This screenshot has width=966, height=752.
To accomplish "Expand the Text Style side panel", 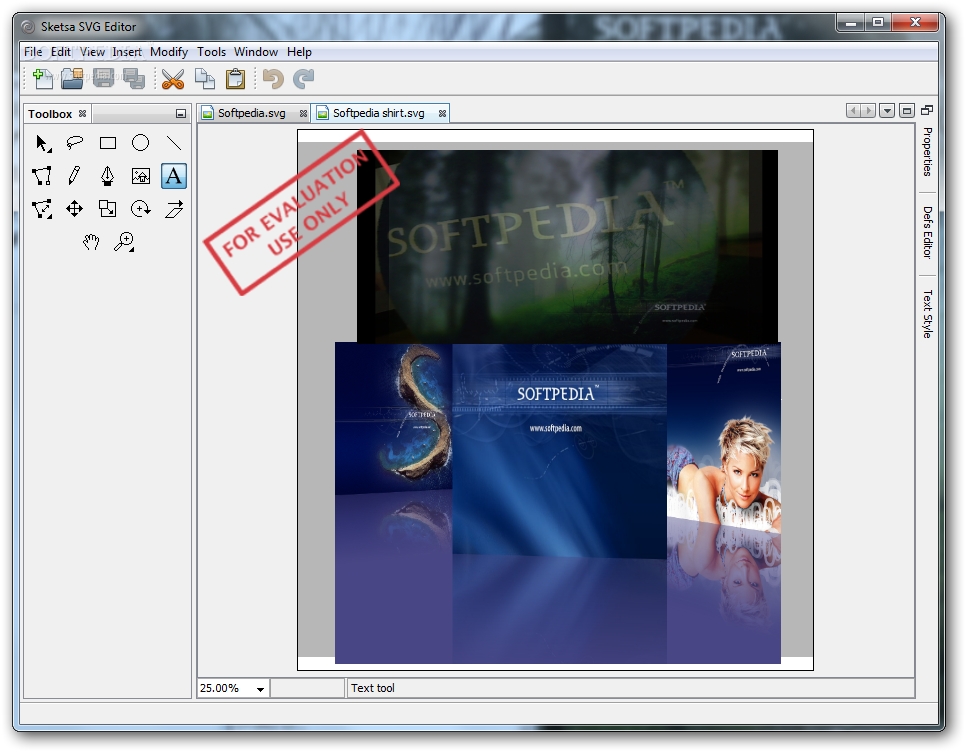I will coord(927,314).
